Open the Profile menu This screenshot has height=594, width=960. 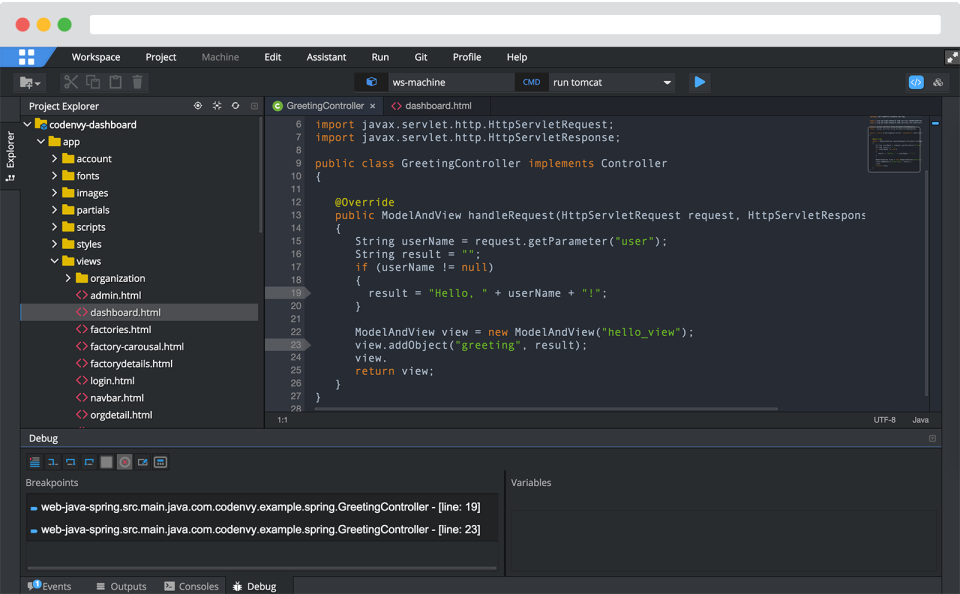[x=467, y=57]
